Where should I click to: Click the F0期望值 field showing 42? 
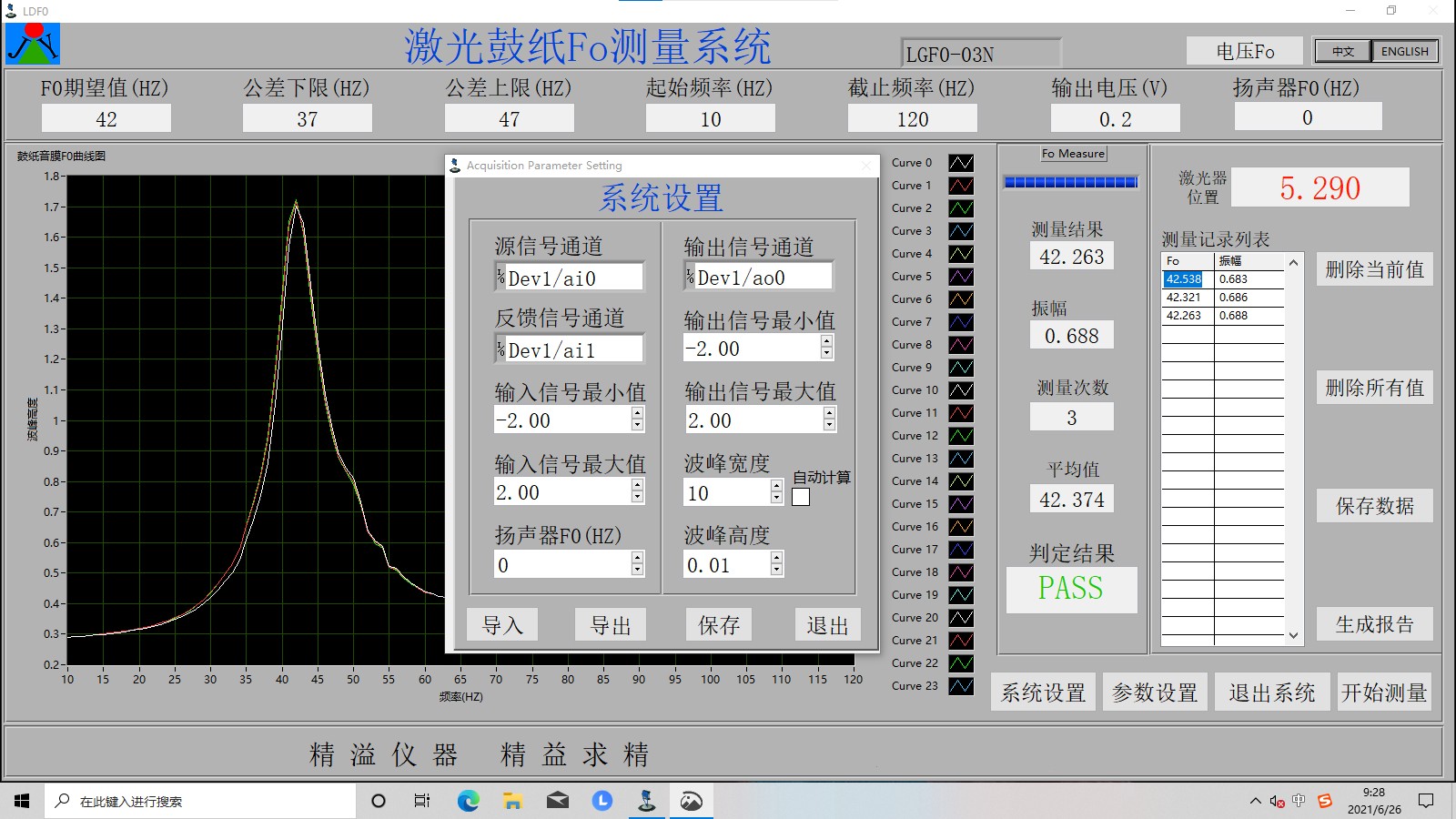[106, 118]
